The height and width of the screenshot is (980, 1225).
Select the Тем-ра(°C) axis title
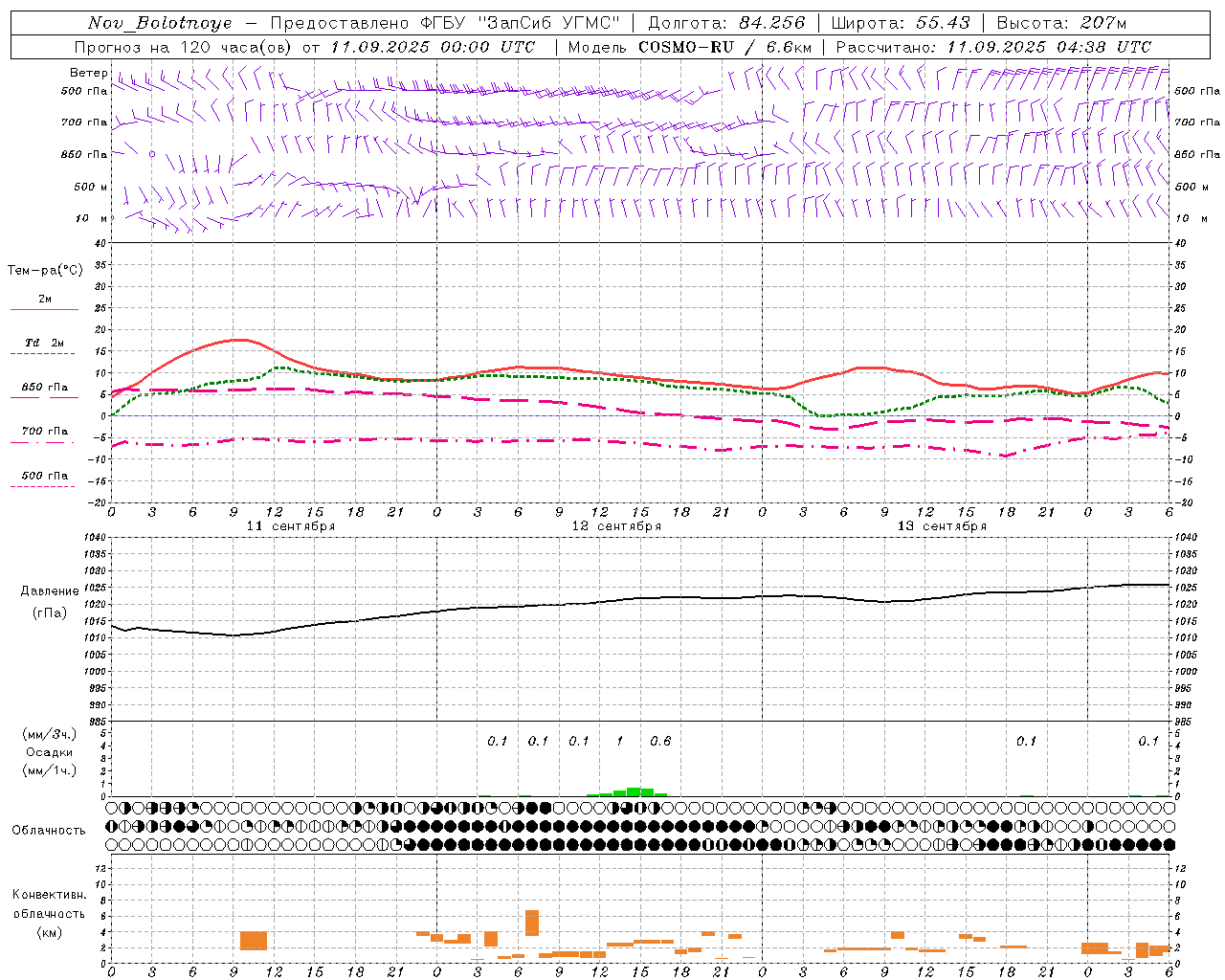coord(45,270)
